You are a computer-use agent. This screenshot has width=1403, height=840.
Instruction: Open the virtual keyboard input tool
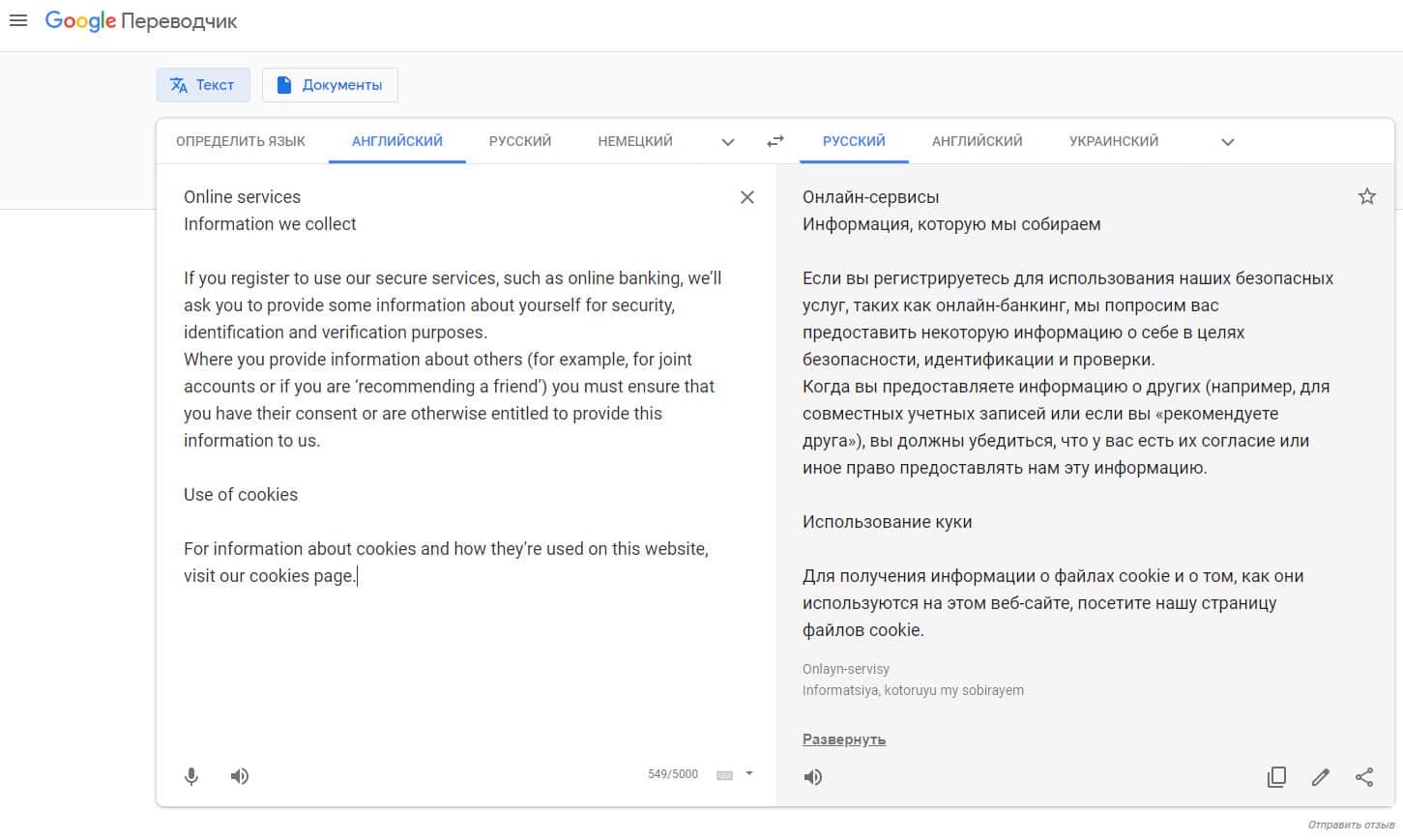(724, 775)
